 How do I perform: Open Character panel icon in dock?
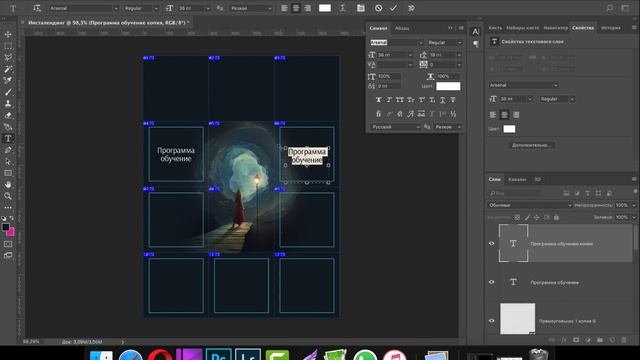point(476,32)
